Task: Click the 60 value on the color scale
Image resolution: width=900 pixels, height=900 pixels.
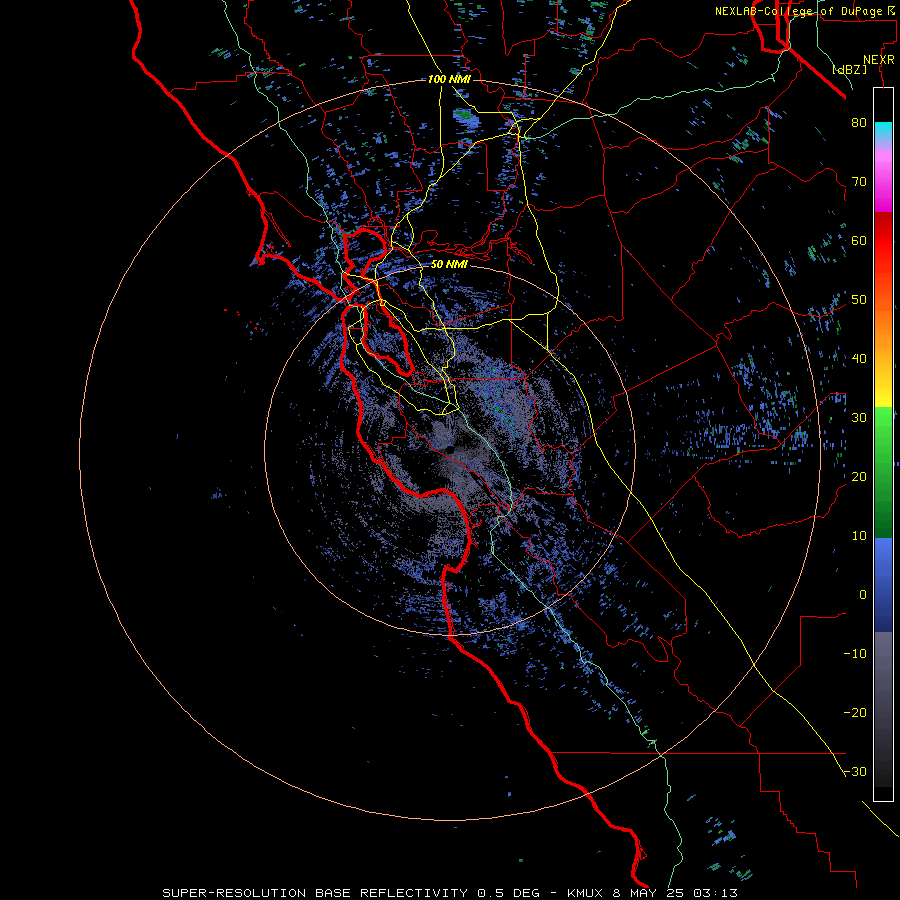Action: click(x=859, y=240)
